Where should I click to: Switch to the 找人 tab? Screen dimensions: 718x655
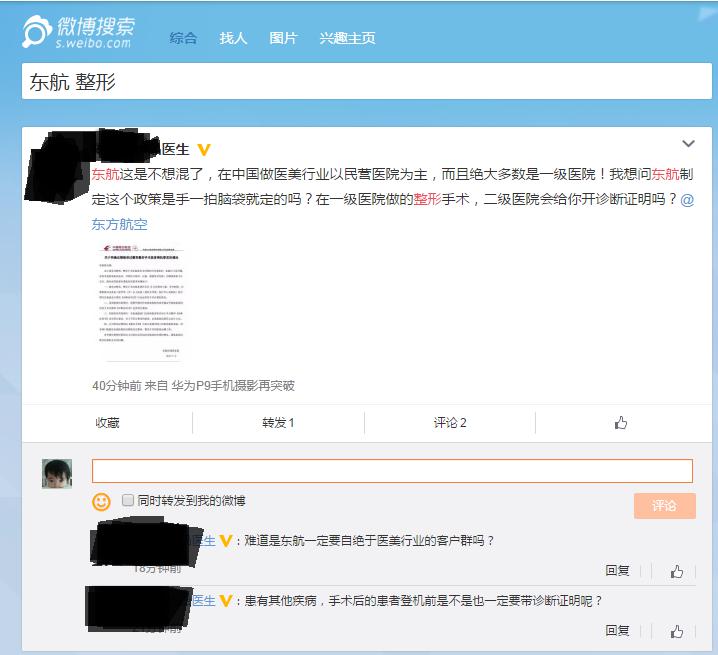point(233,38)
